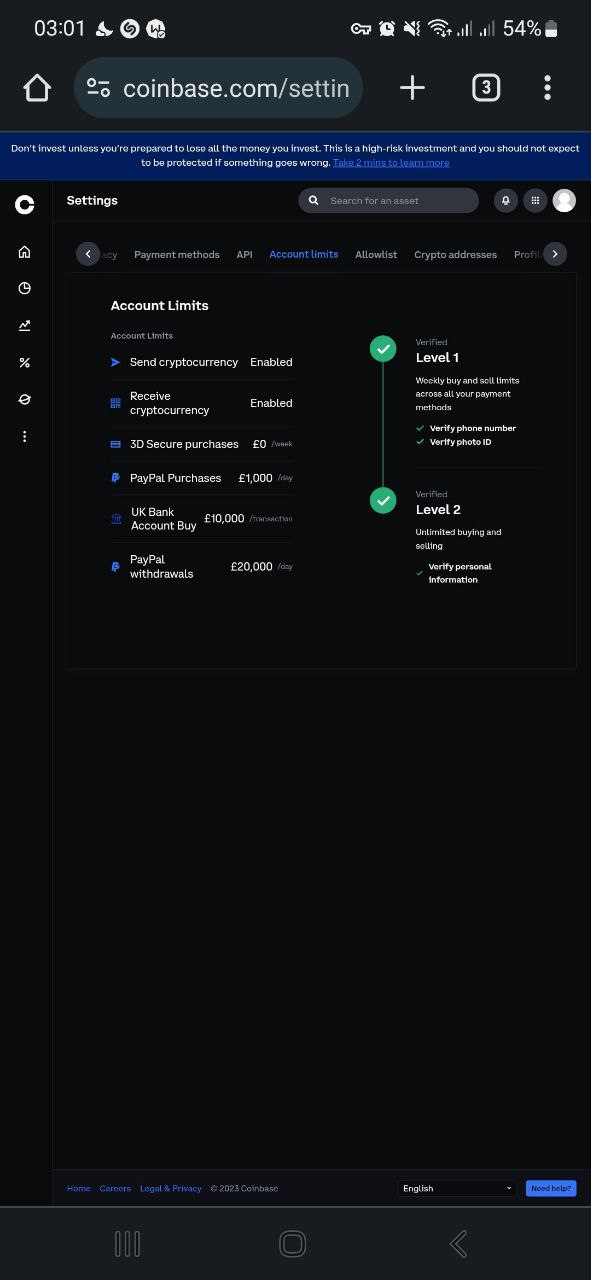Follow the Take 2 mins to learn more link
Viewport: 591px width, 1280px height.
pyautogui.click(x=391, y=162)
